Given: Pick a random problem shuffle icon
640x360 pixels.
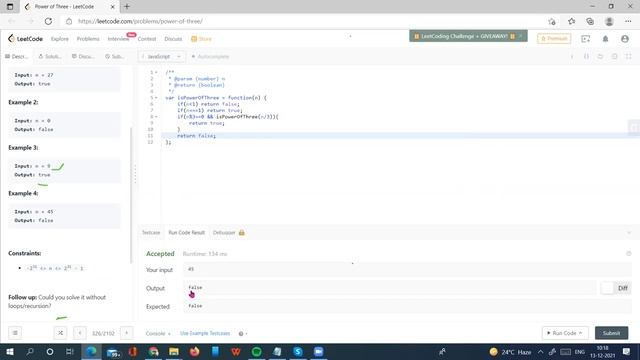Looking at the screenshot, I should pyautogui.click(x=60, y=333).
